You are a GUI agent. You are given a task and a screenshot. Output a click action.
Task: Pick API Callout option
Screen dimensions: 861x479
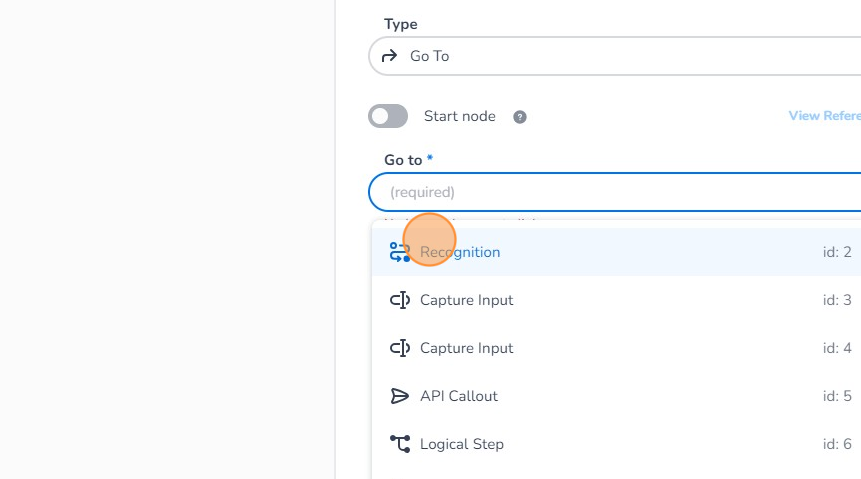pos(459,396)
